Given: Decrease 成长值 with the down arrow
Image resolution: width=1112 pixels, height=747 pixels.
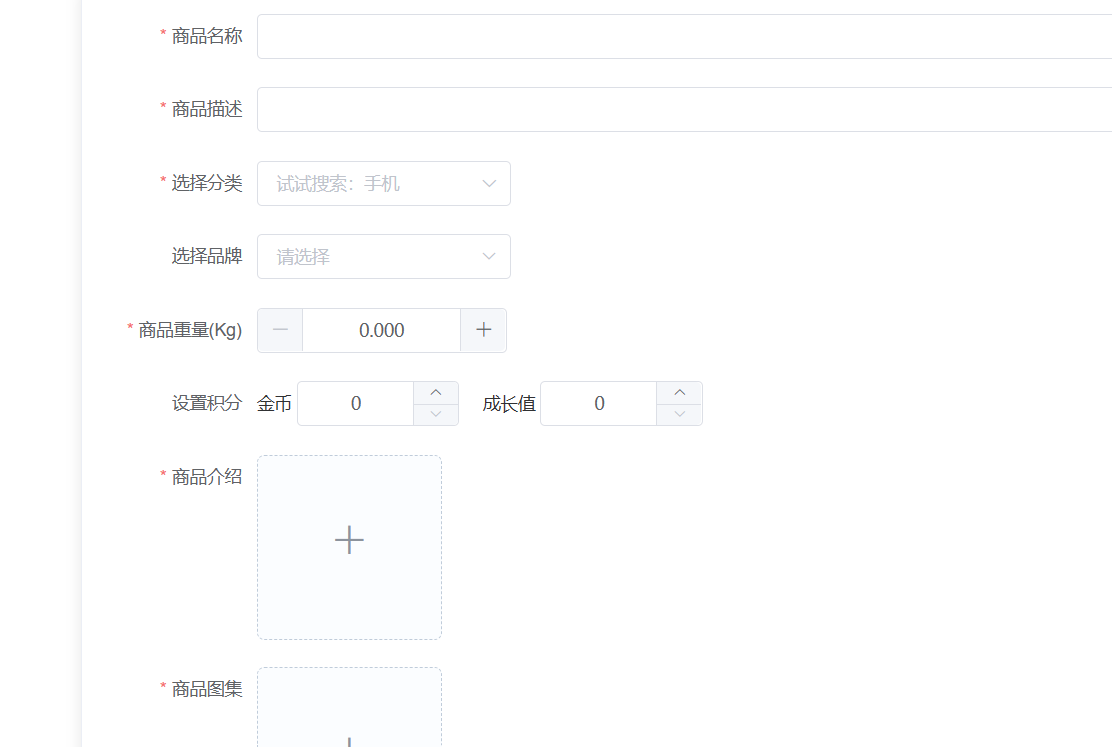Looking at the screenshot, I should tap(680, 414).
